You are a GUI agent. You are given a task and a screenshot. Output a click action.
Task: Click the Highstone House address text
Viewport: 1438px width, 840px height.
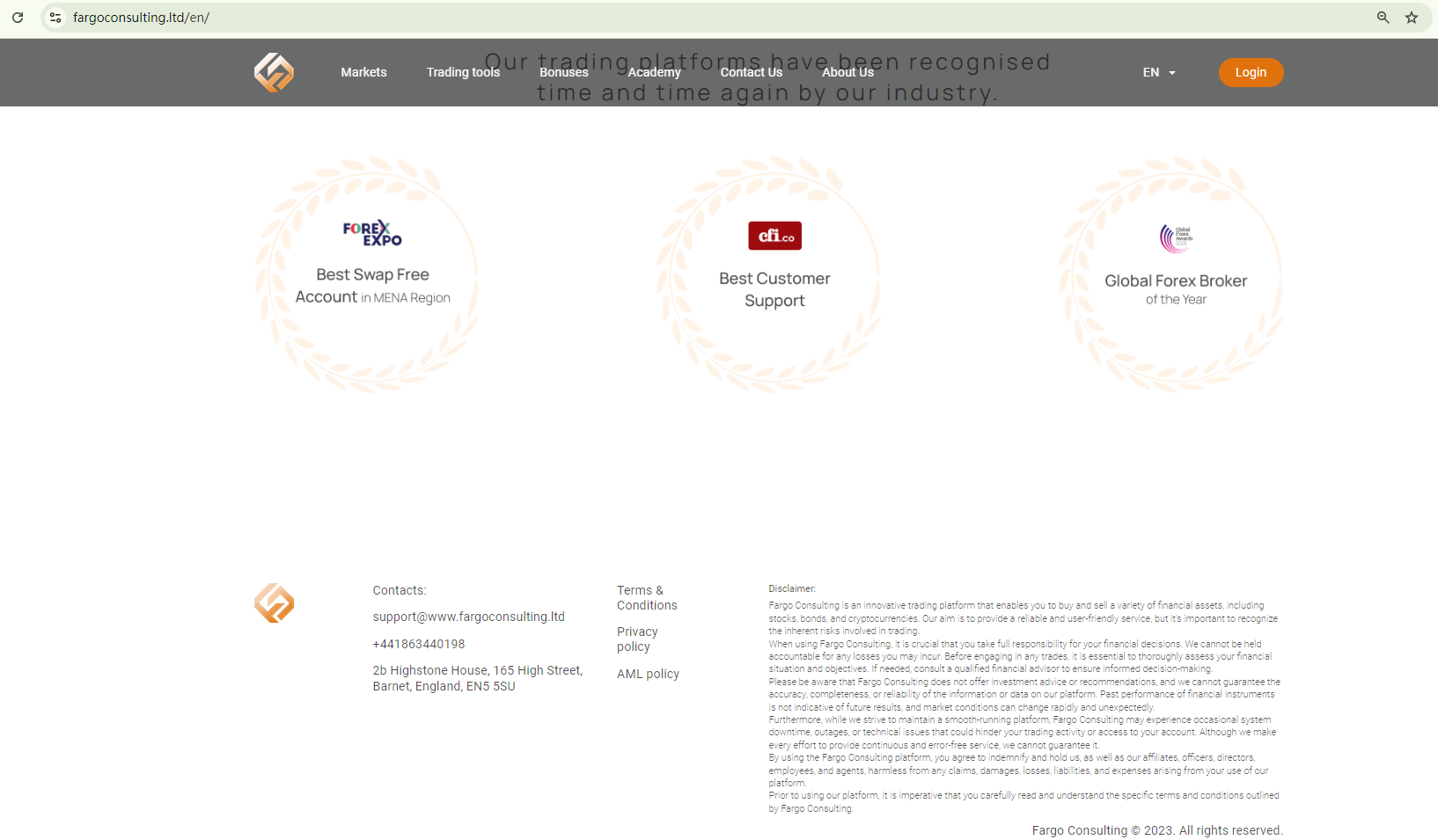(x=477, y=678)
